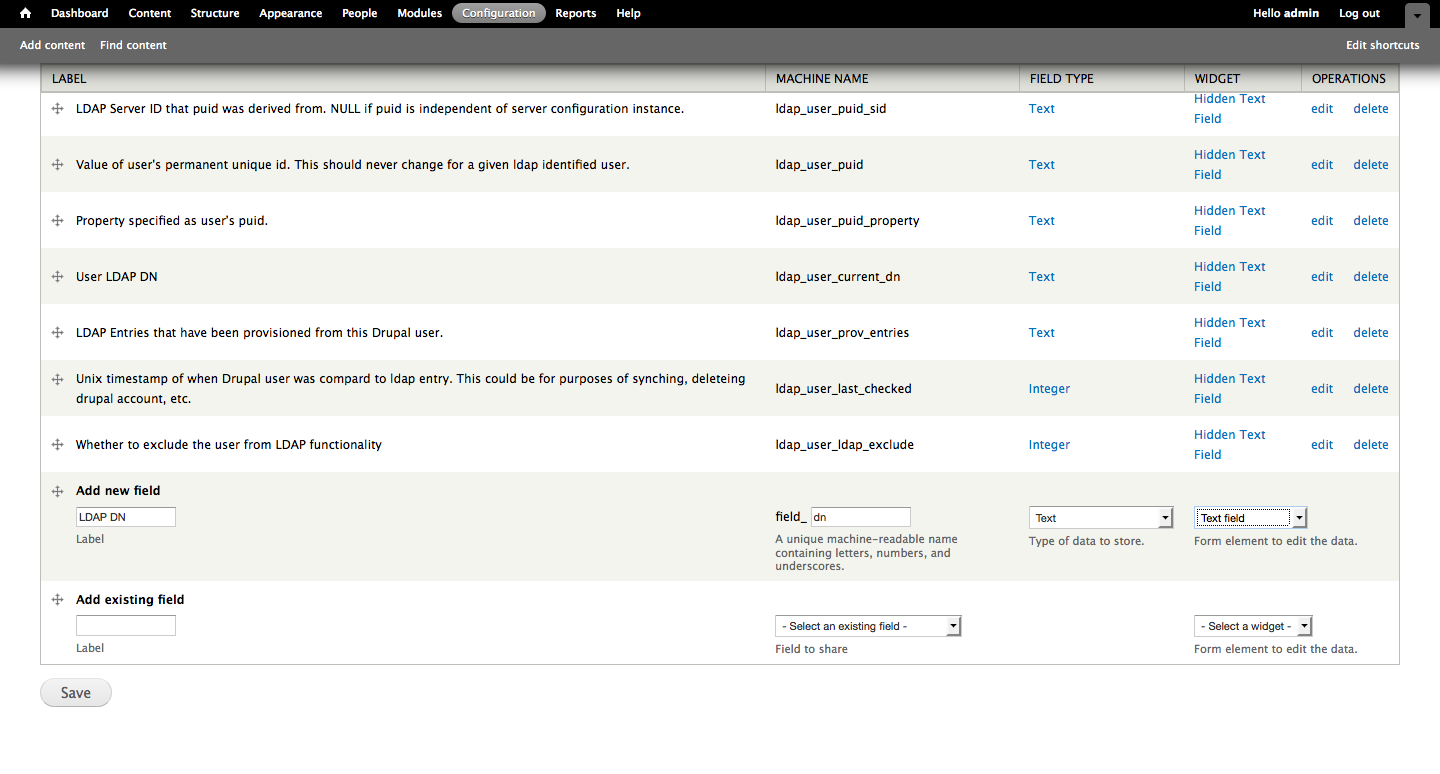Click the Add content shortcut

tap(53, 45)
